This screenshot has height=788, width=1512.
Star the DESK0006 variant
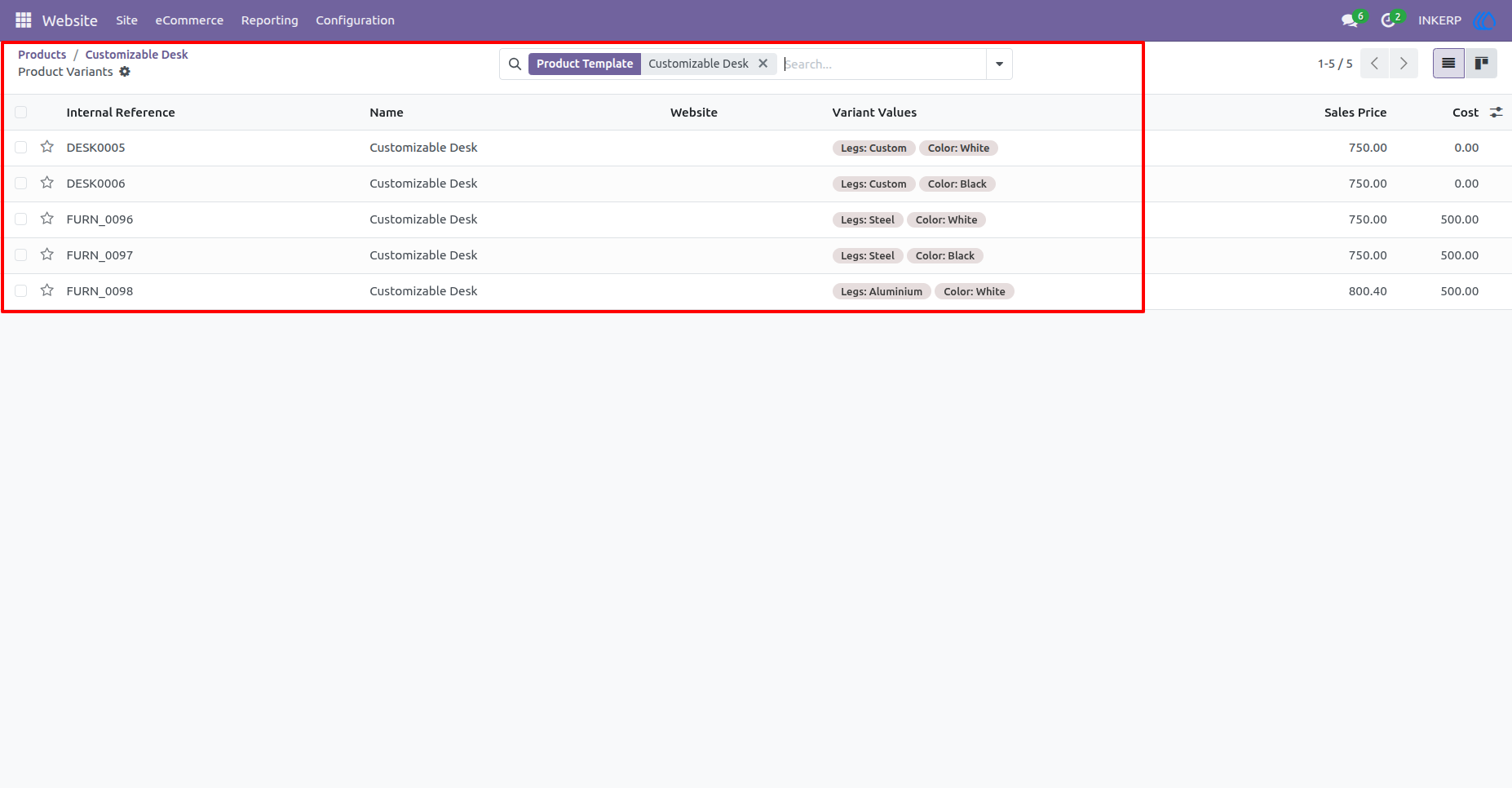click(x=47, y=183)
